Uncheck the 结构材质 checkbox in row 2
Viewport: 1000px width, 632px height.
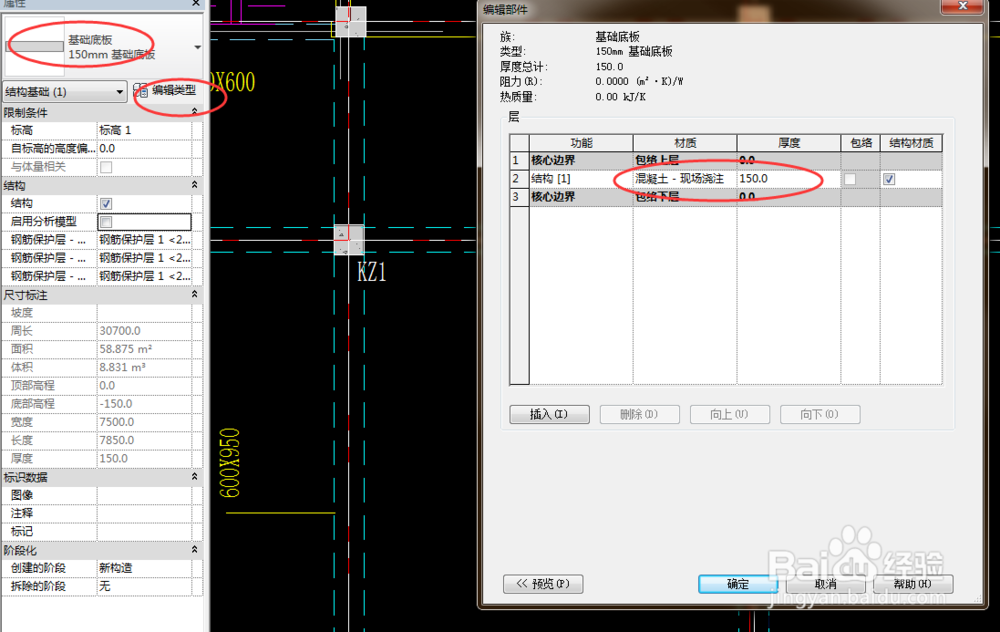pyautogui.click(x=889, y=179)
